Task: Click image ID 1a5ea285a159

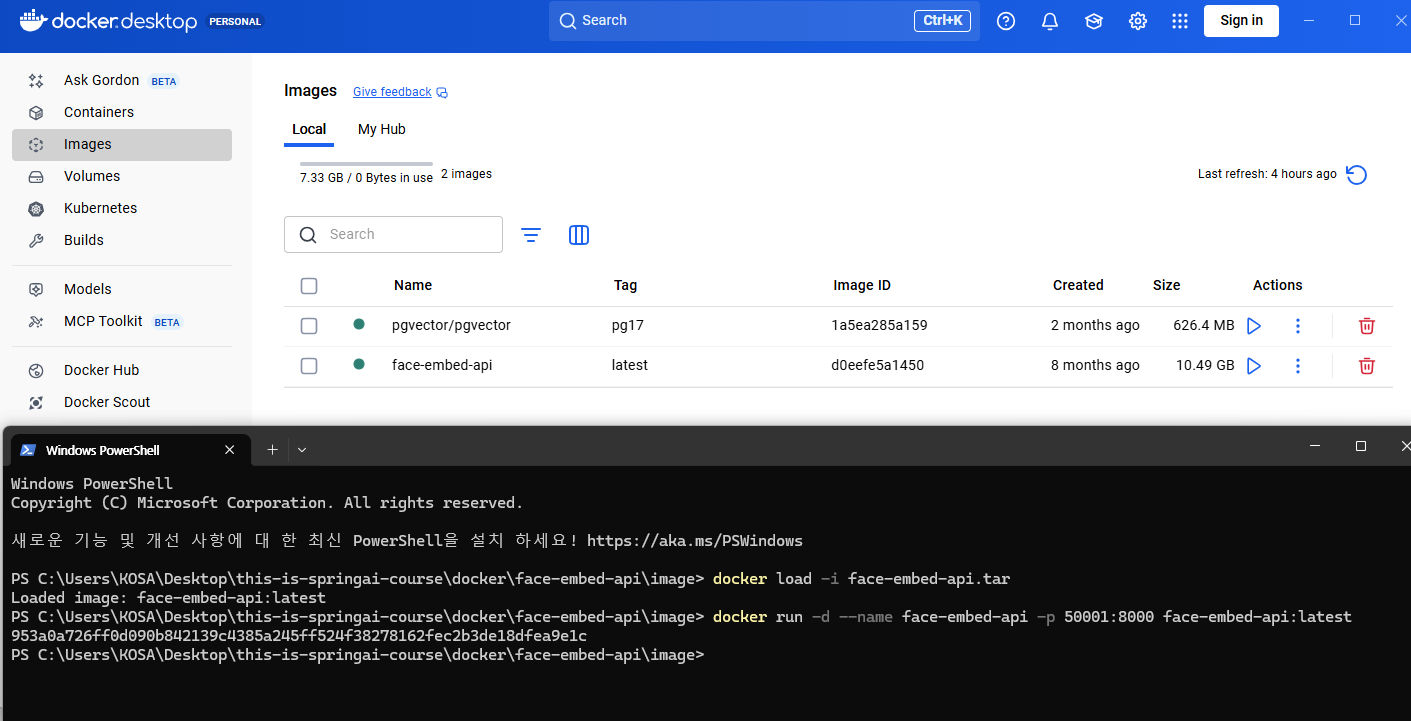Action: tap(879, 326)
